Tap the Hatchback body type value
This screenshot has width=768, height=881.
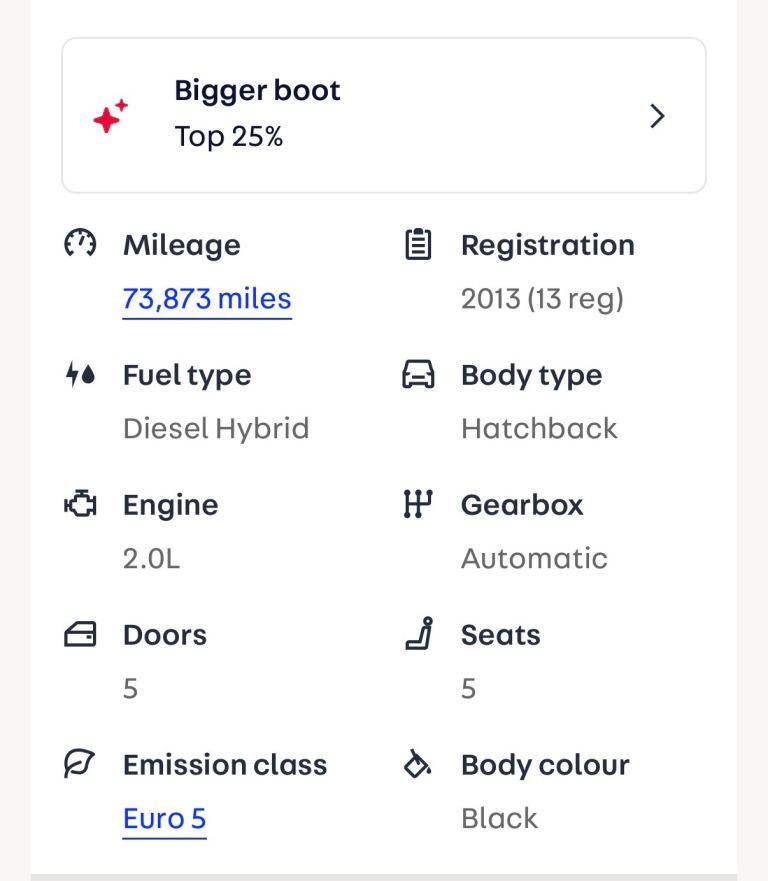[x=539, y=429]
